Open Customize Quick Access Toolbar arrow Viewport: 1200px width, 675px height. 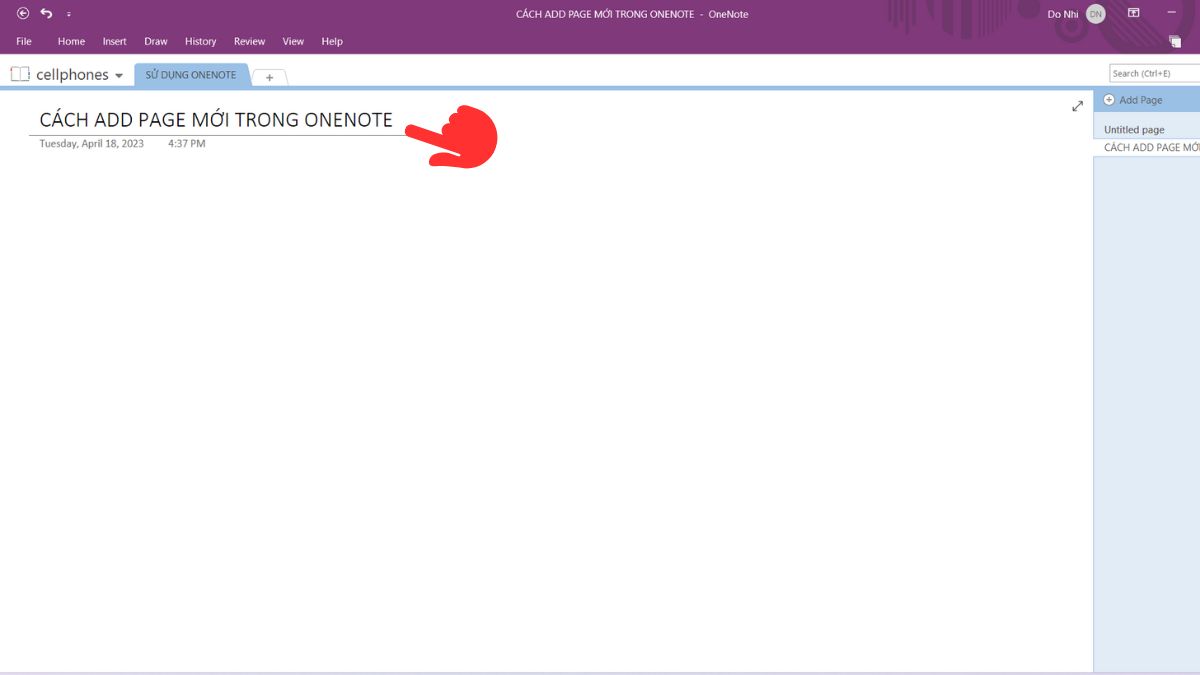[x=69, y=15]
